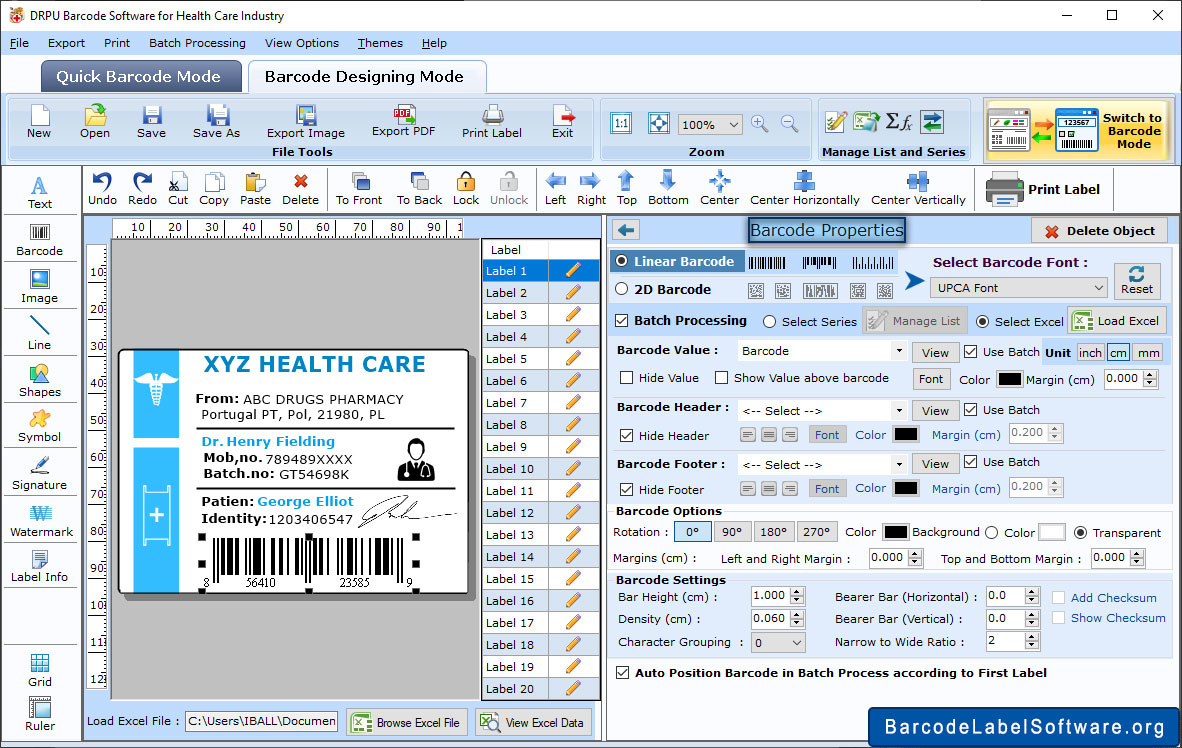Open Label Info
This screenshot has height=748, width=1182.
39,566
